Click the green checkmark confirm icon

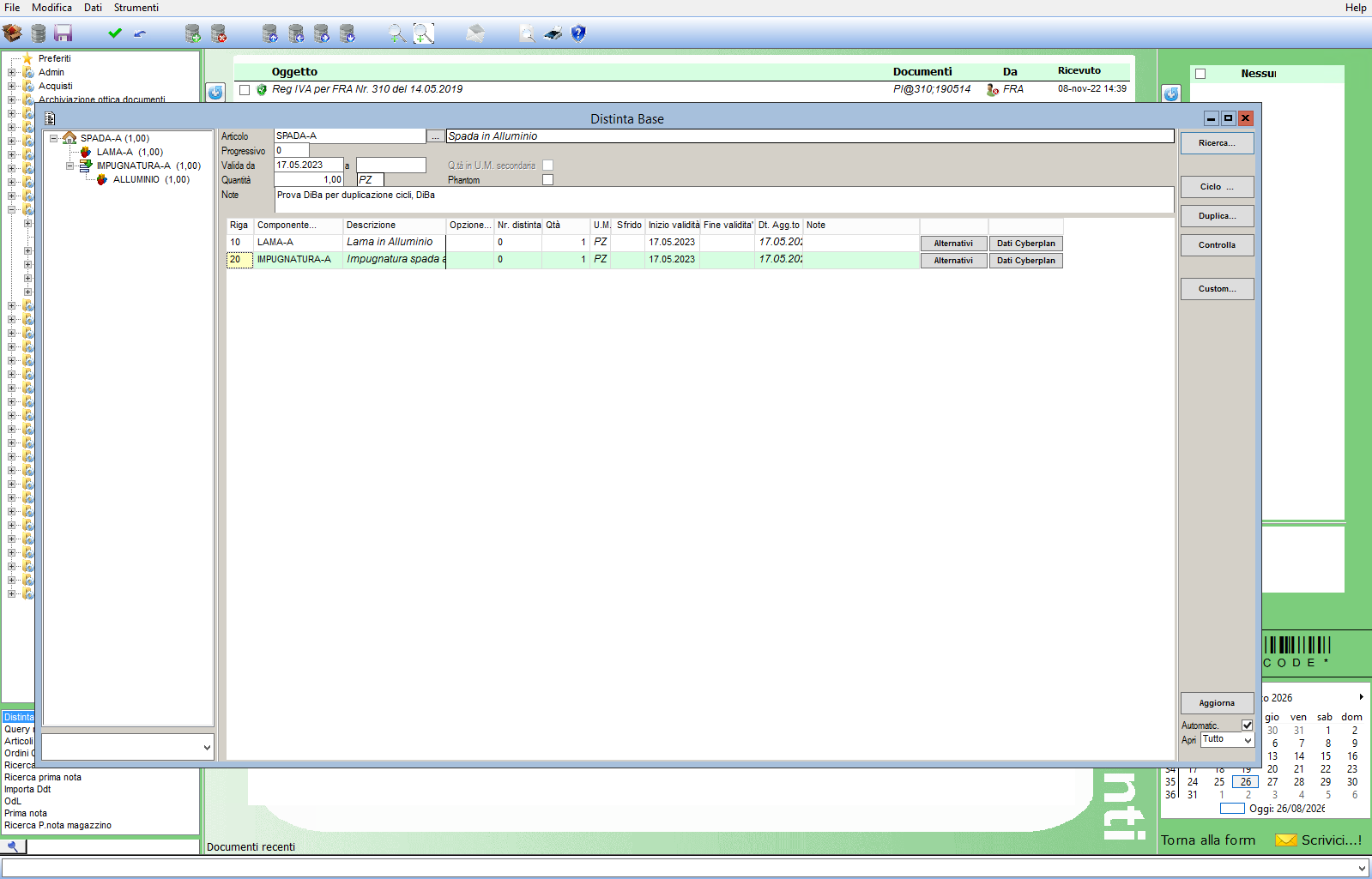point(115,33)
